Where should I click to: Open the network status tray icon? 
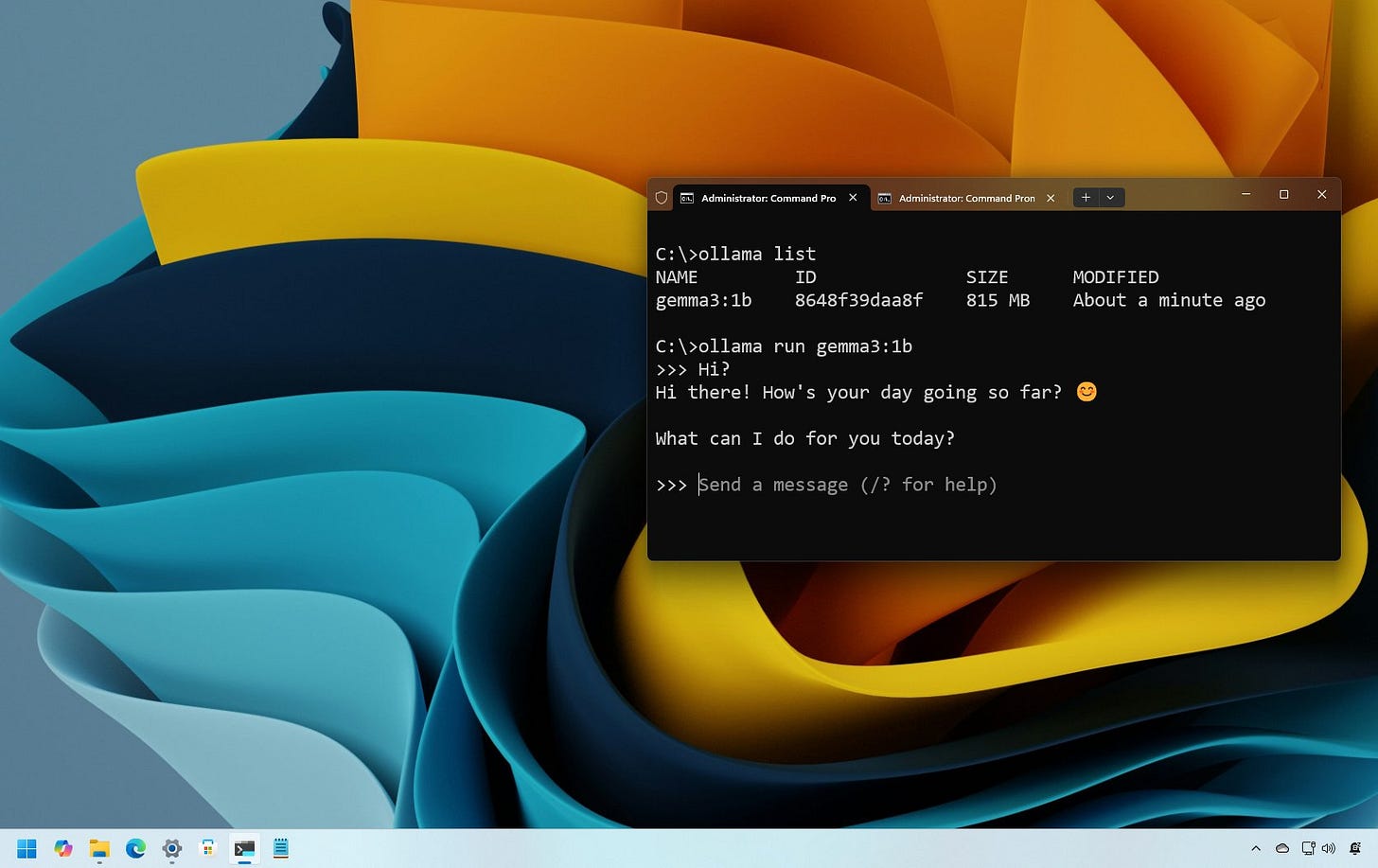pyautogui.click(x=1309, y=849)
